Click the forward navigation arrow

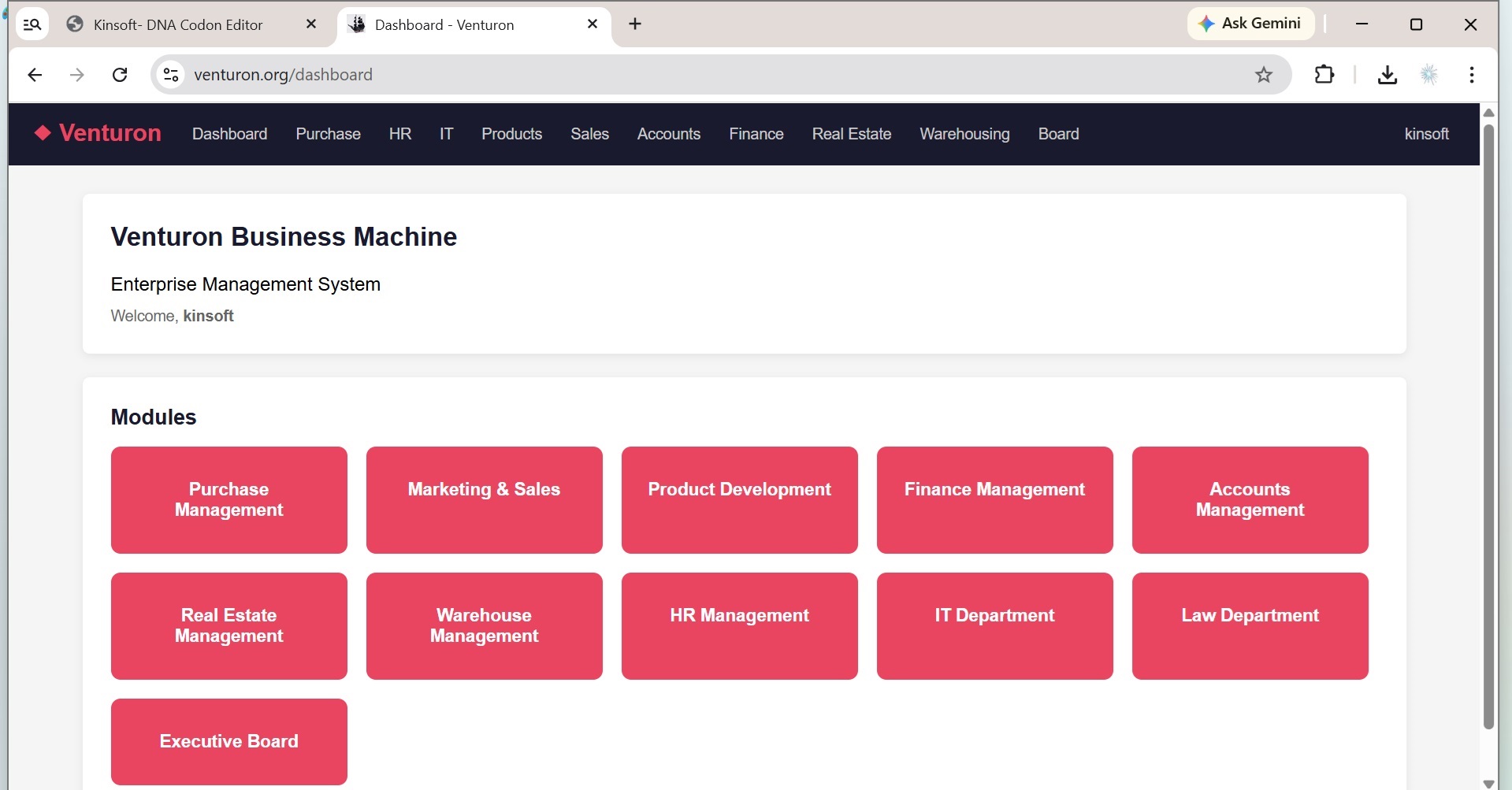77,75
